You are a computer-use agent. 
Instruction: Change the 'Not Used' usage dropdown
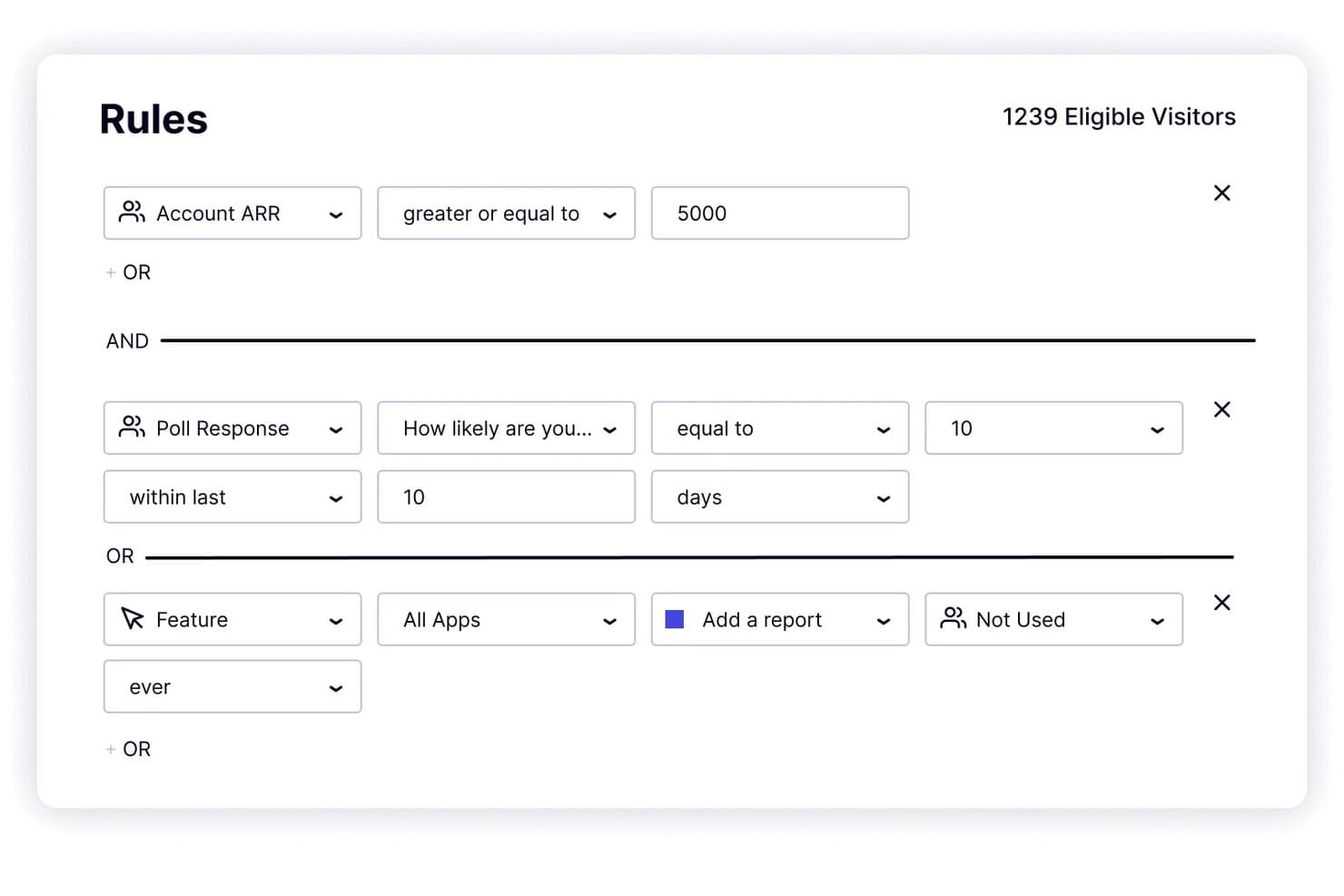tap(1053, 619)
